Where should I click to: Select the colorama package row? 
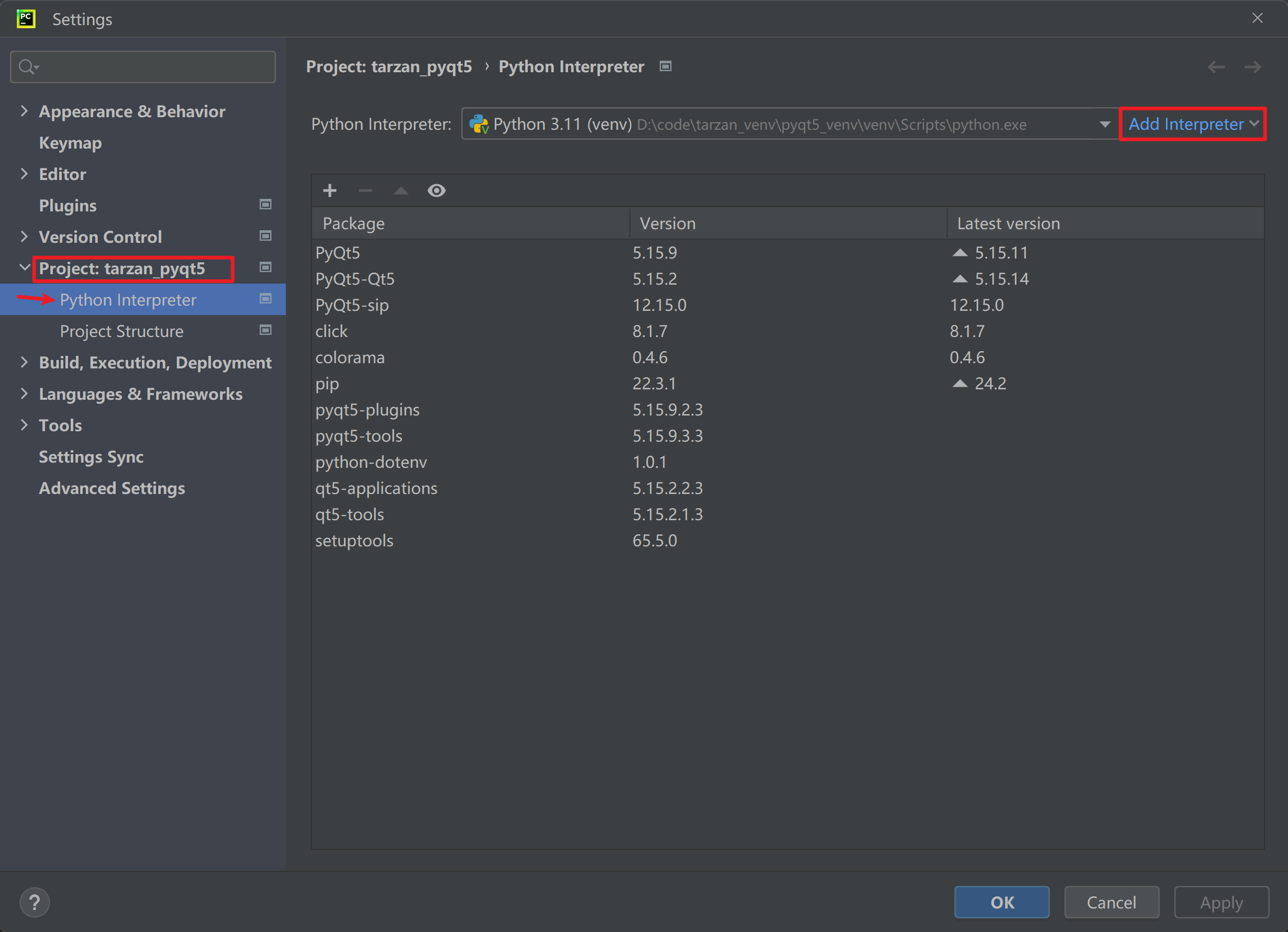click(x=787, y=357)
